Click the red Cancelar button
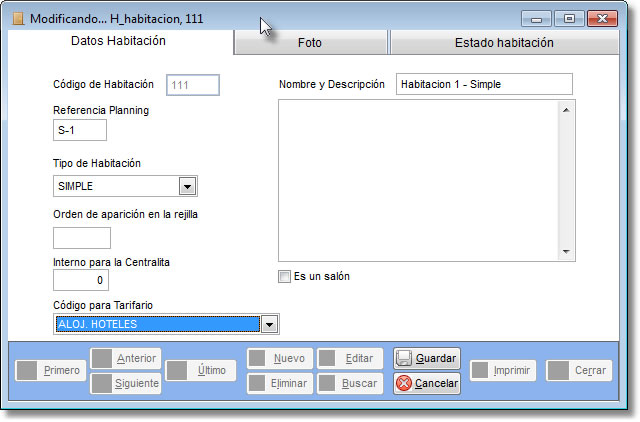 (427, 383)
